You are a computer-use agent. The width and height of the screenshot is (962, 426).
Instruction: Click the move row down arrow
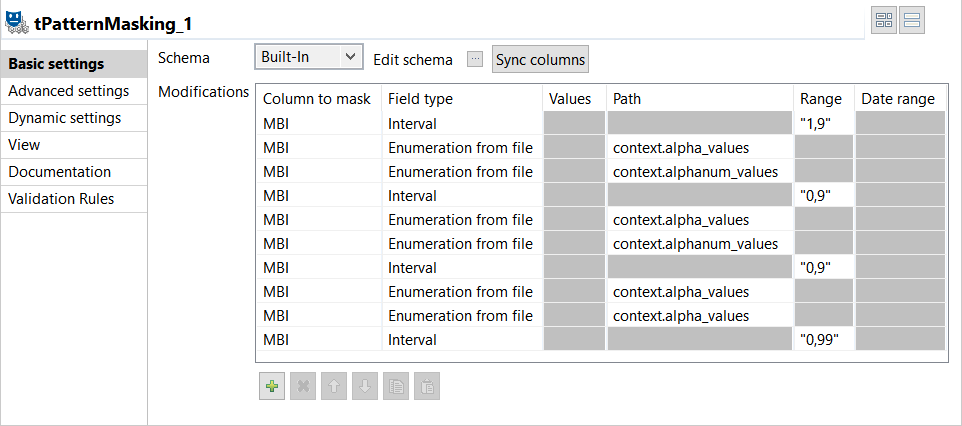364,386
